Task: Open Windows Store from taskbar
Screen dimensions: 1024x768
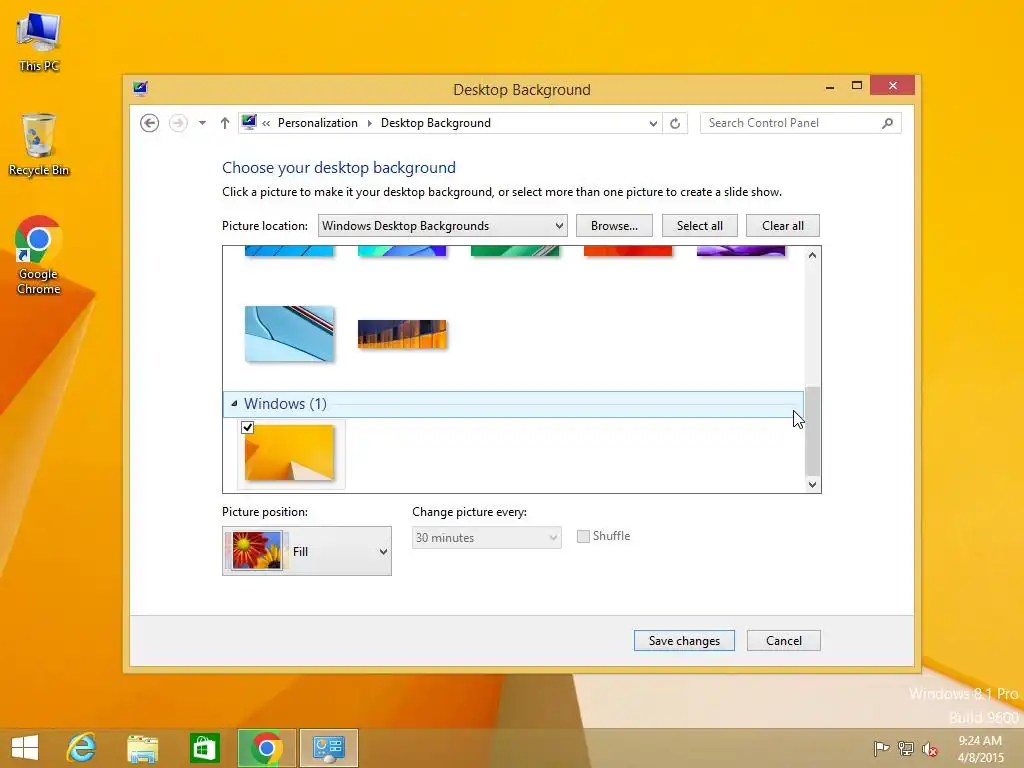Action: click(x=204, y=748)
